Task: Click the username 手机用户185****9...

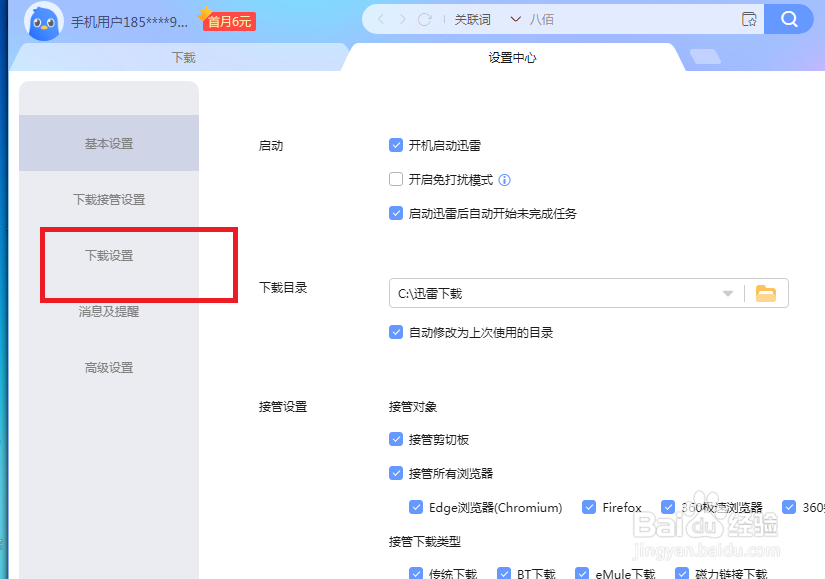Action: coord(129,22)
